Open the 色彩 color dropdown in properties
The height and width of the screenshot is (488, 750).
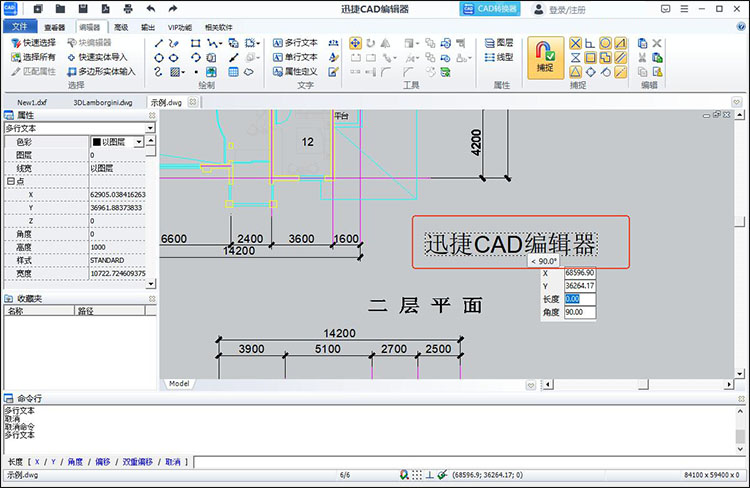click(139, 142)
